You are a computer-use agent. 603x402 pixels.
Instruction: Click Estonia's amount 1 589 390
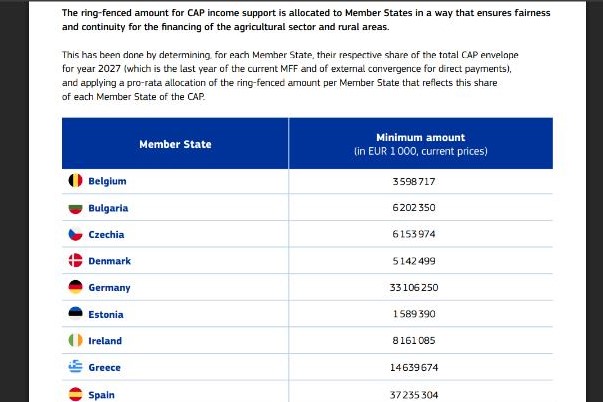tap(414, 314)
